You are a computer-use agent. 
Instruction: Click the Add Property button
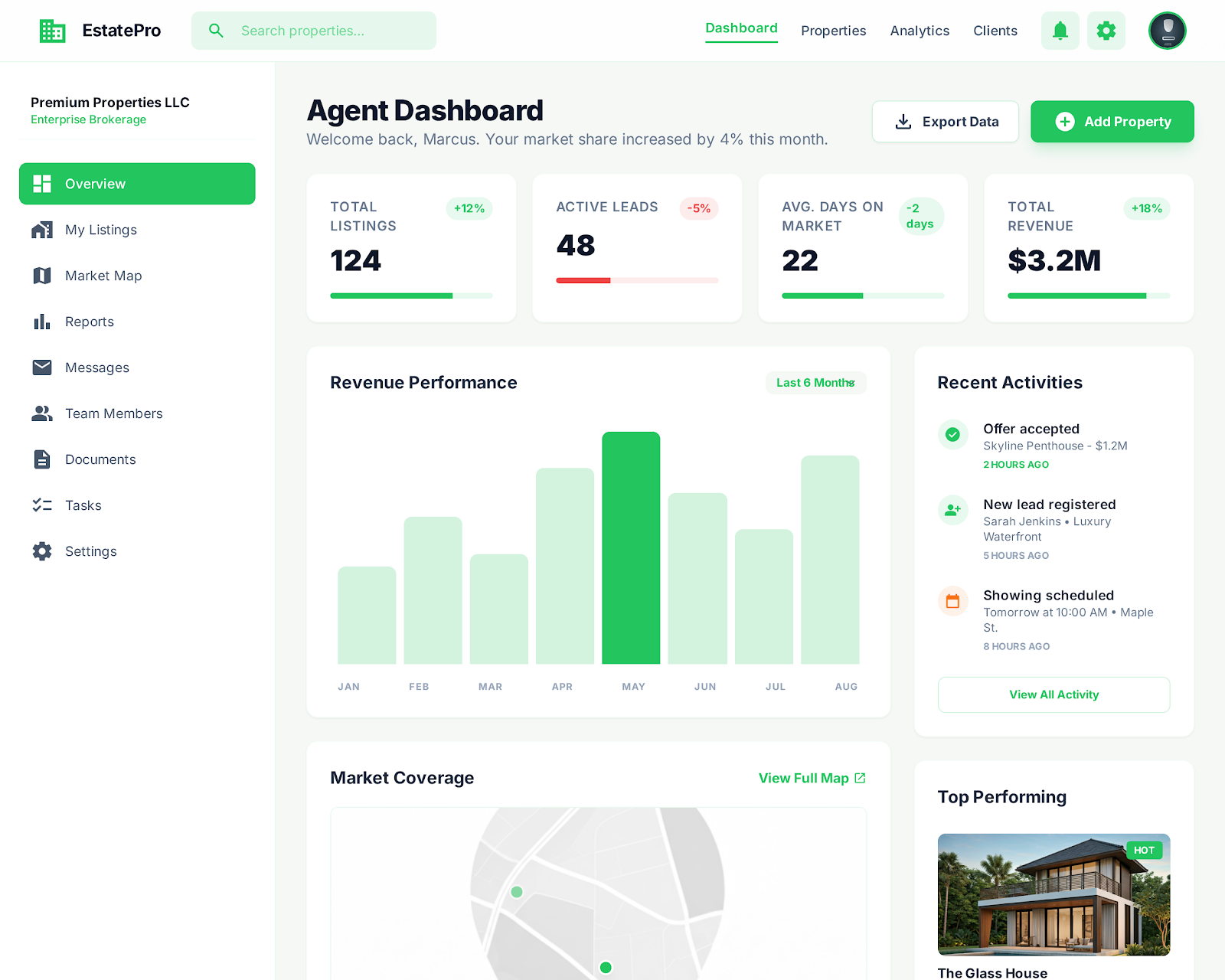pos(1112,122)
